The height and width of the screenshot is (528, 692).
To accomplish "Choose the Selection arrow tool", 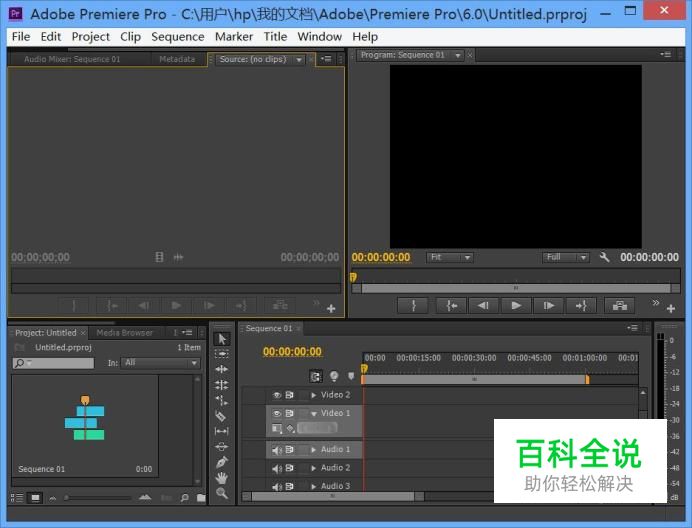I will click(221, 339).
